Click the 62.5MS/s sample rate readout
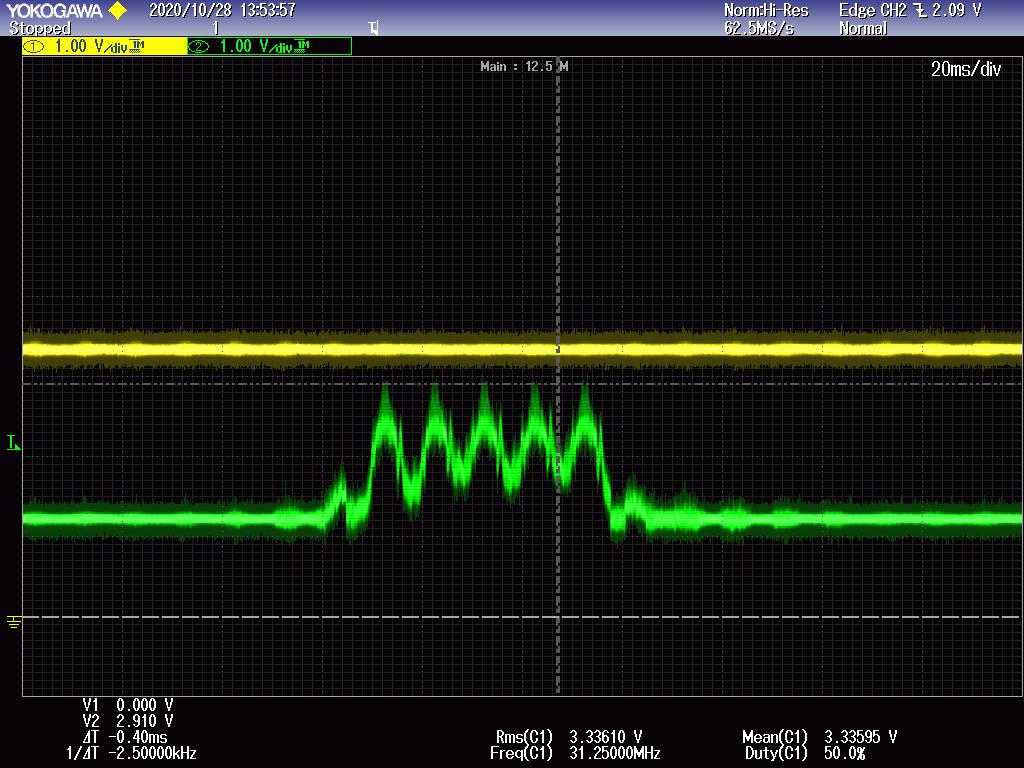This screenshot has width=1024, height=768. tap(759, 29)
